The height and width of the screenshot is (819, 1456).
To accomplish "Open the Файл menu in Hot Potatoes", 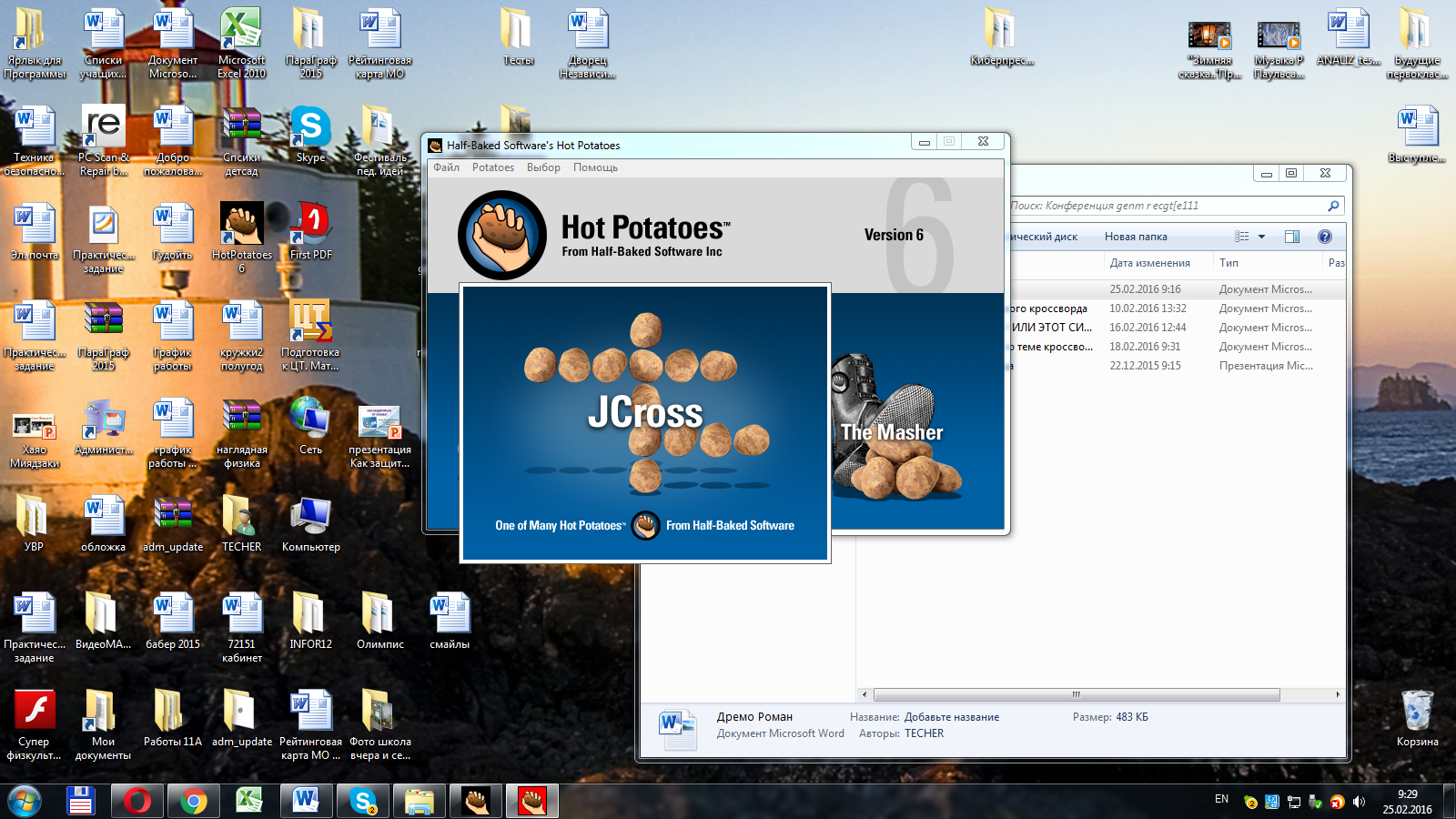I will click(x=446, y=167).
